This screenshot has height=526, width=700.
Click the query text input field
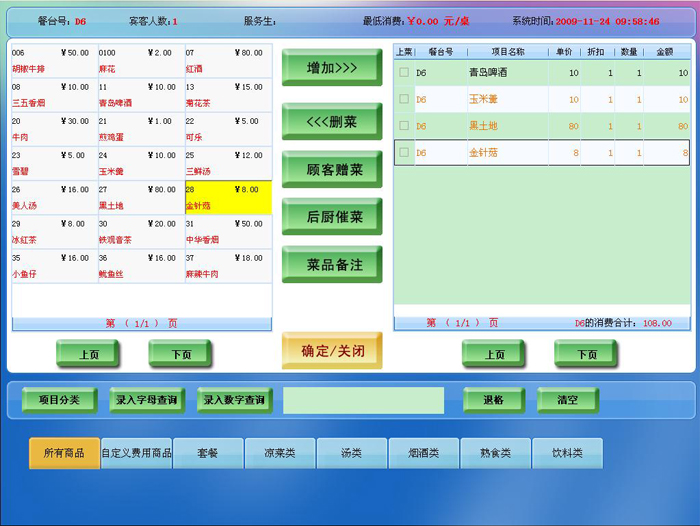[363, 400]
